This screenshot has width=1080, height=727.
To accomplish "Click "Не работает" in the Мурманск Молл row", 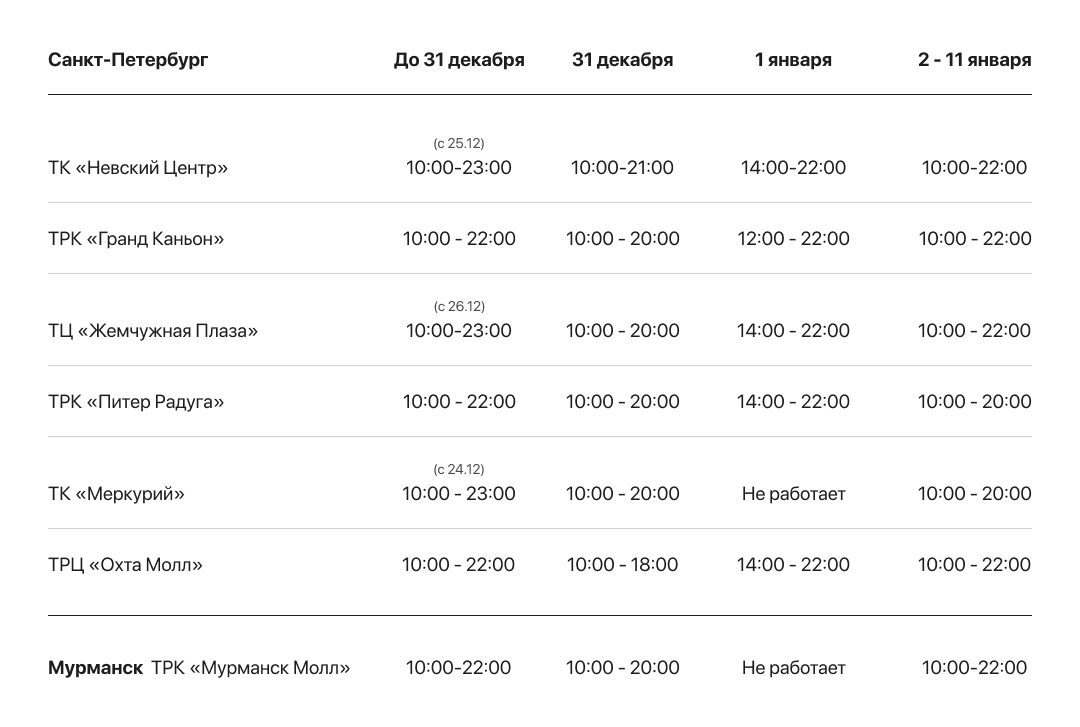I will (793, 668).
